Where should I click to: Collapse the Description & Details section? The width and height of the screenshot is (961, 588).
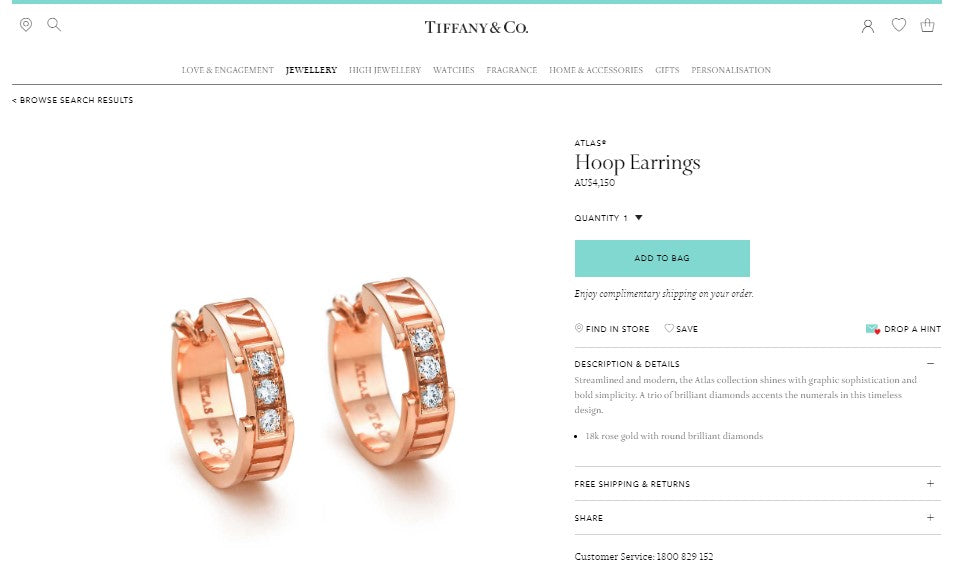click(930, 364)
